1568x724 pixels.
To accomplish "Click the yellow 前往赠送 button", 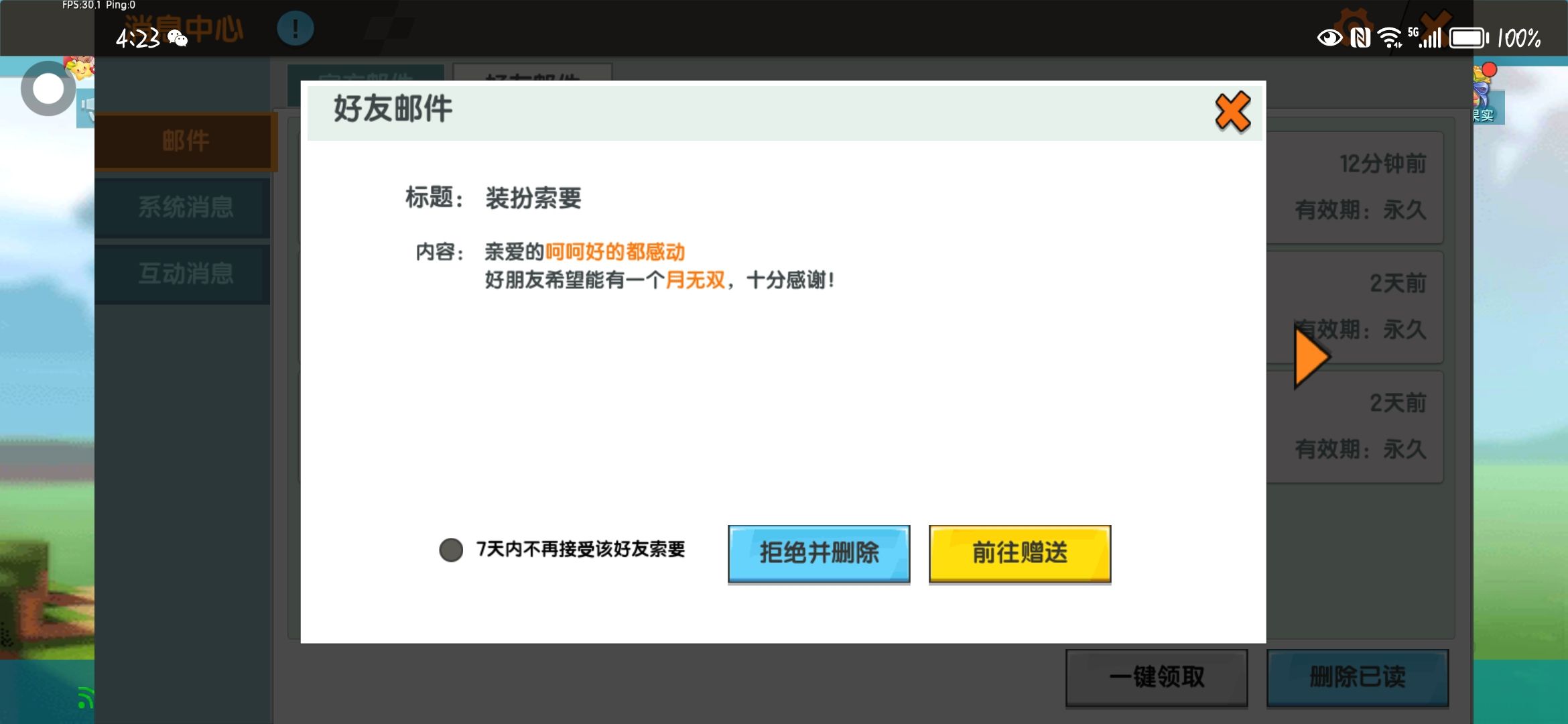I will coord(1019,553).
